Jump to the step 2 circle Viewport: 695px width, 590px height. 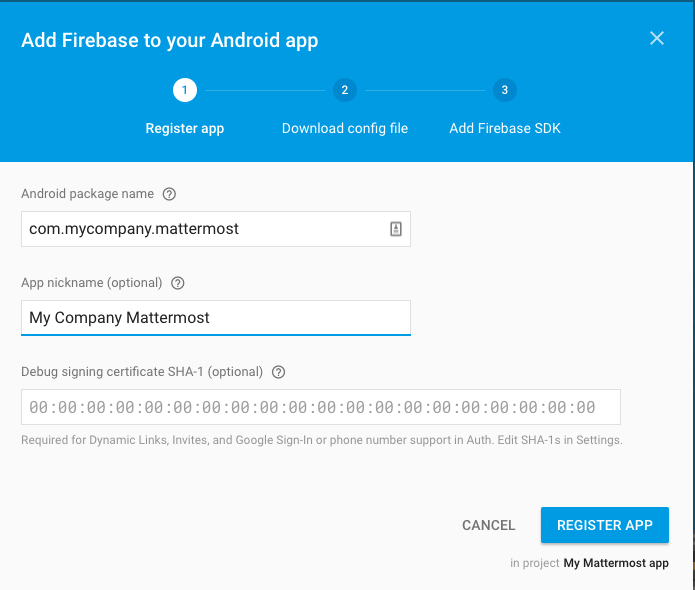pos(344,91)
